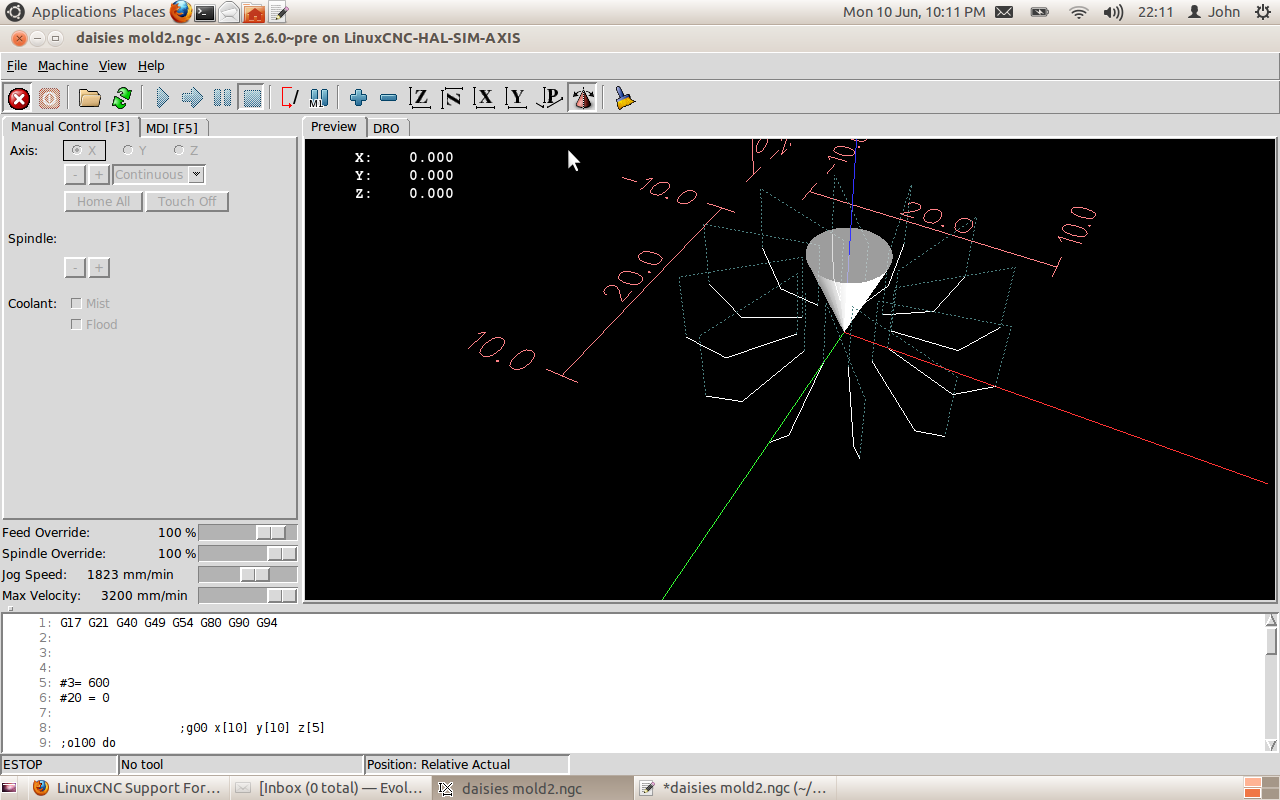Open the Applications menu
Image resolution: width=1280 pixels, height=800 pixels.
tap(74, 12)
